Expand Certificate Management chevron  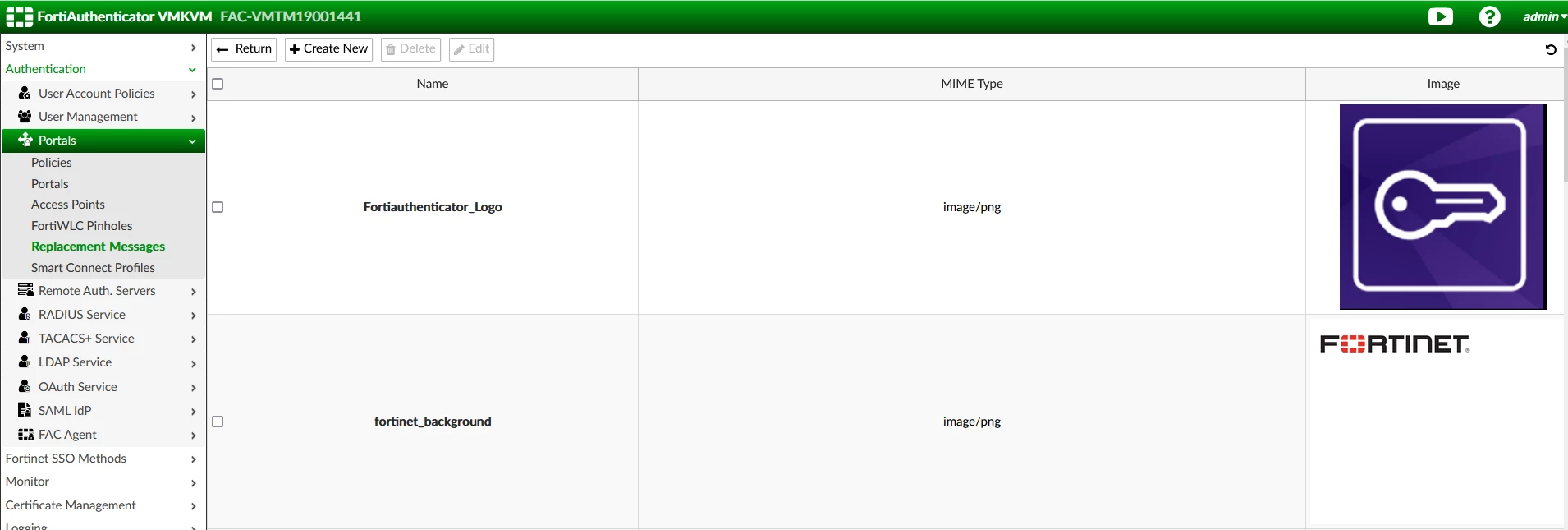tap(193, 506)
